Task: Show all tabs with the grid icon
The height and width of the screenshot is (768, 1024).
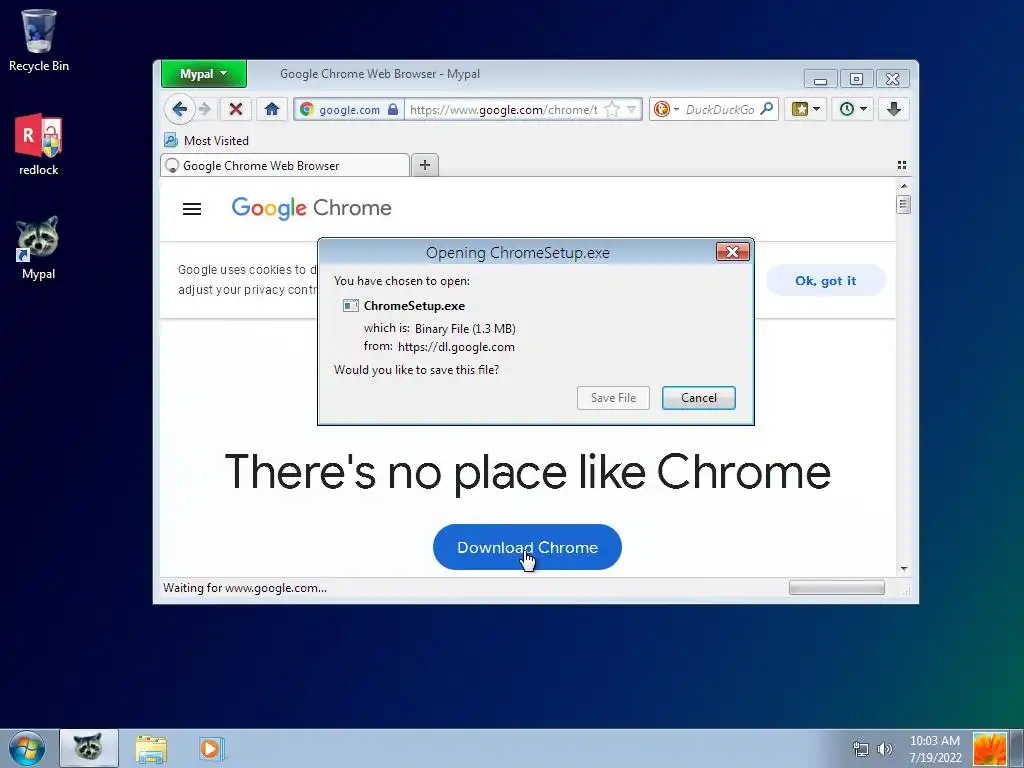Action: [x=902, y=165]
